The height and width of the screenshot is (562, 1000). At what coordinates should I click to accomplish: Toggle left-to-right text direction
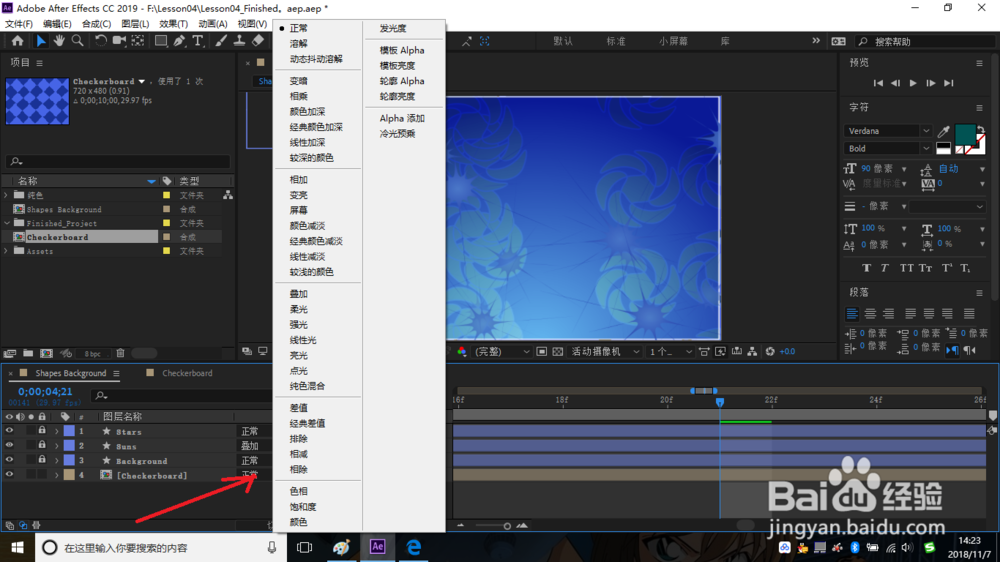click(952, 350)
